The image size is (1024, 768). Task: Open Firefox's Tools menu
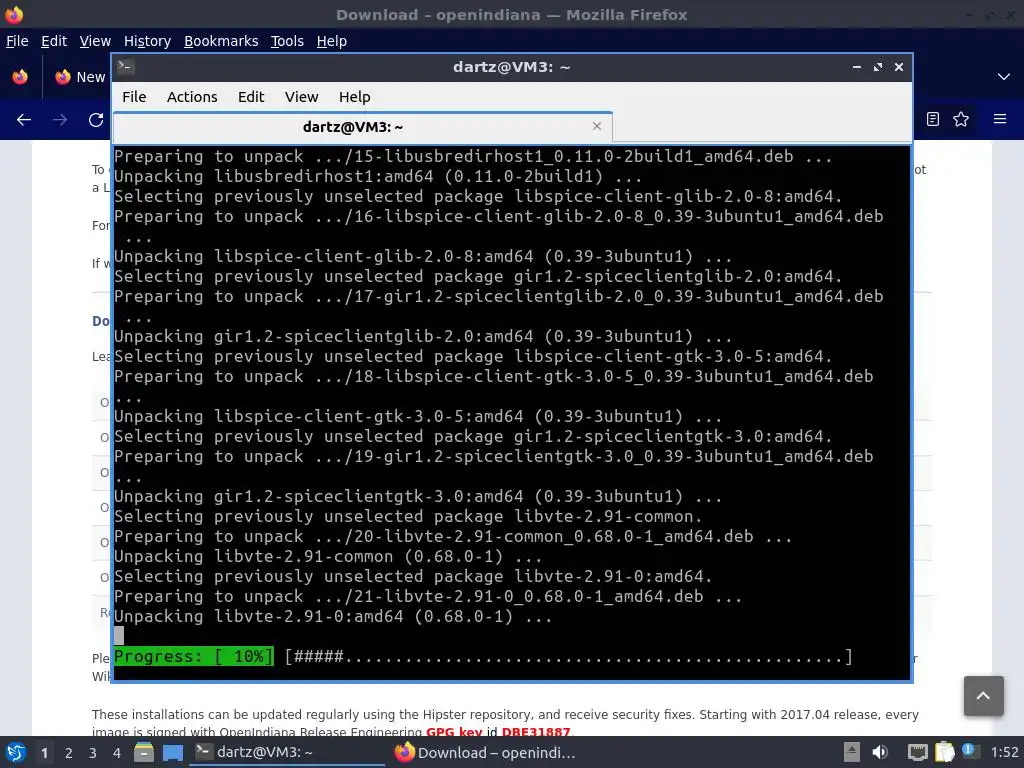[287, 41]
